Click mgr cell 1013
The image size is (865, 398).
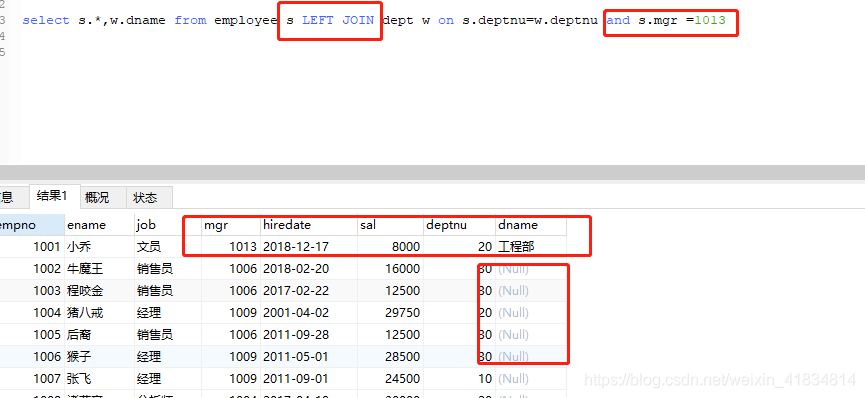pos(231,247)
